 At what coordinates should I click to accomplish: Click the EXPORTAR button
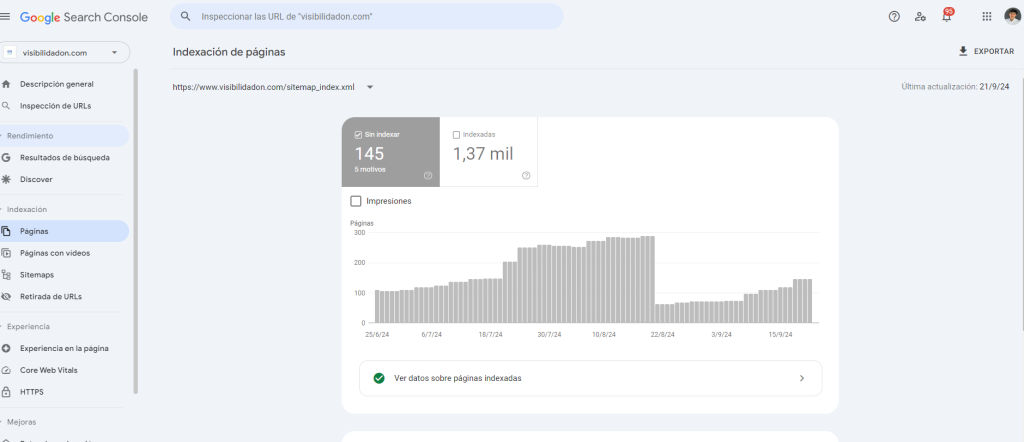[985, 51]
